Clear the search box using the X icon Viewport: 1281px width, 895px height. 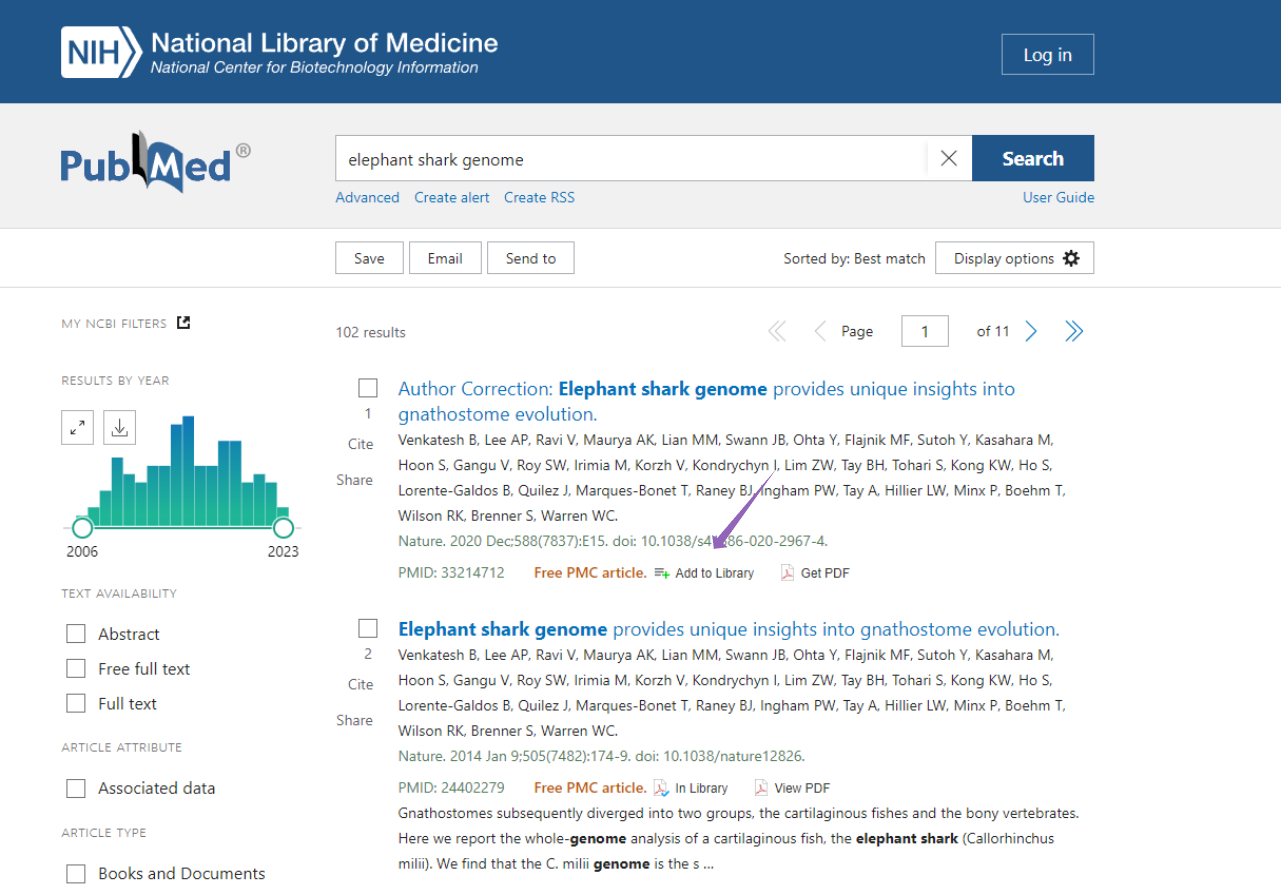pos(948,157)
